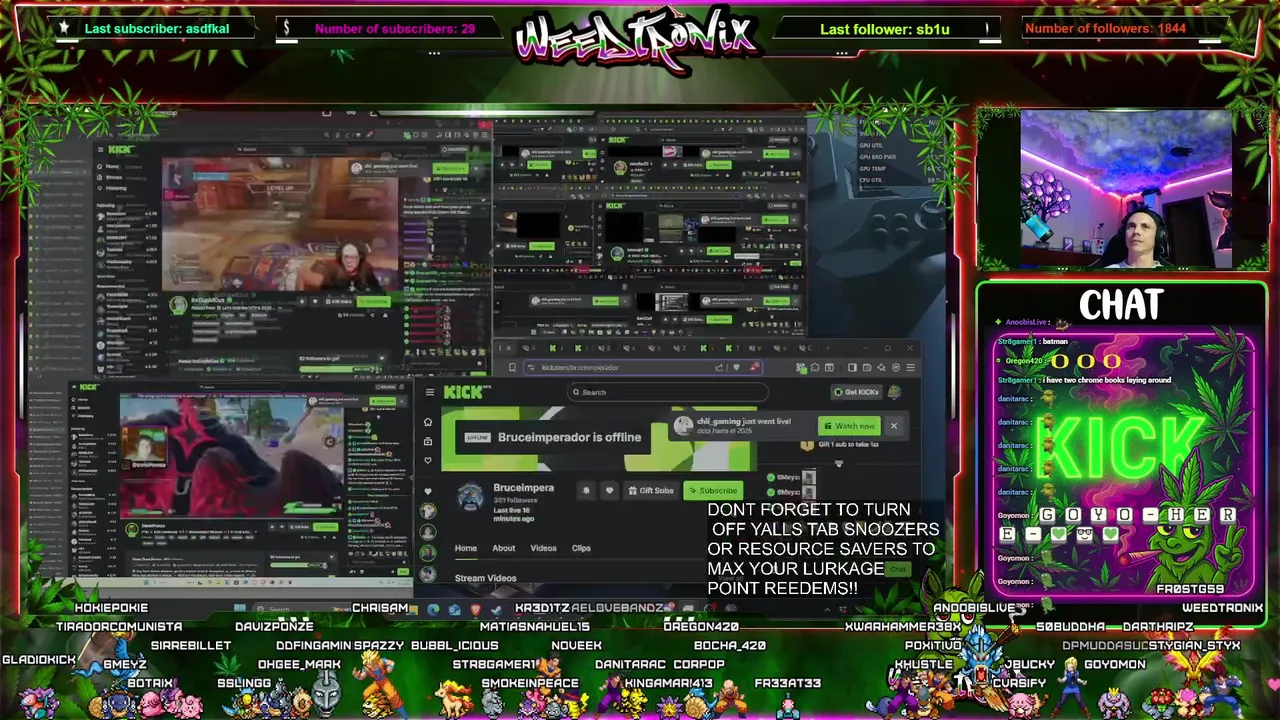Open Leo AI star icon in browser toolbar
The image size is (1280, 720).
(881, 368)
